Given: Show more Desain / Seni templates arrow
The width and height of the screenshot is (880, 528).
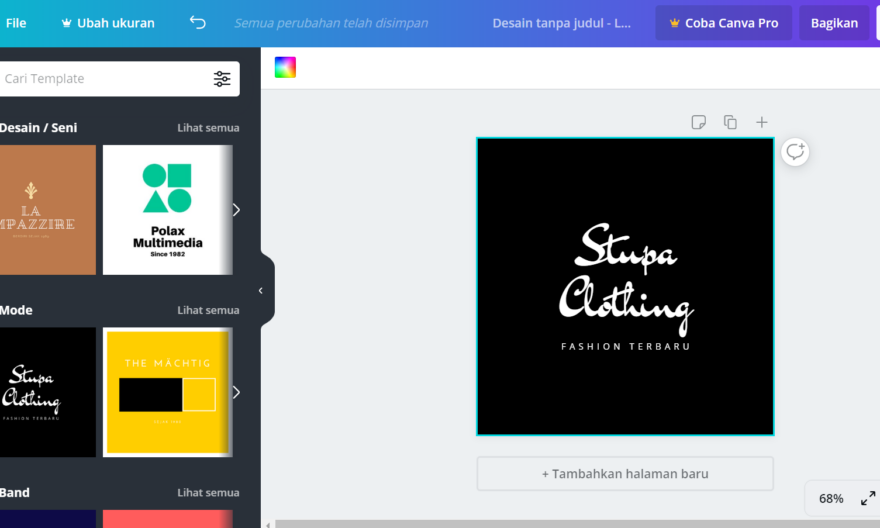Looking at the screenshot, I should pos(236,210).
